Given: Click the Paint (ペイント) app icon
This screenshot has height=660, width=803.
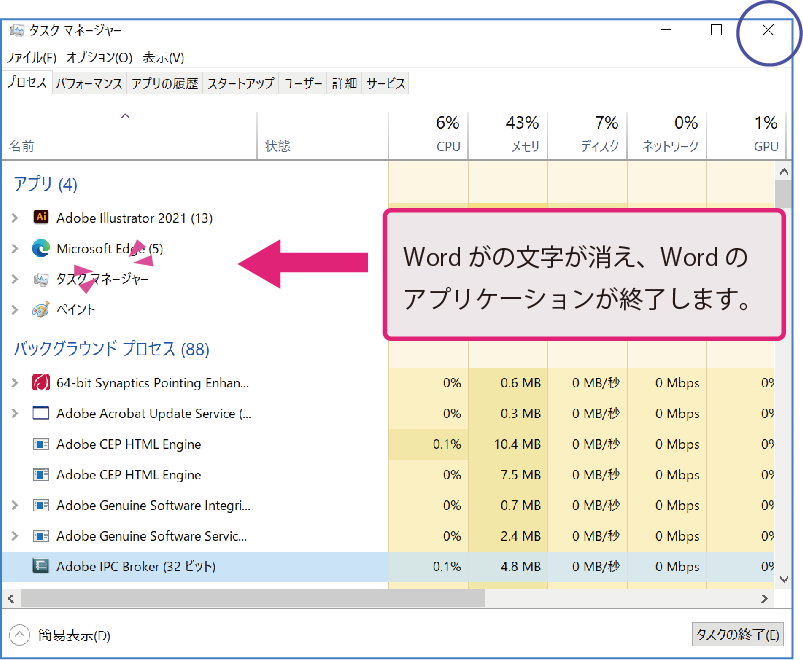Looking at the screenshot, I should click(x=41, y=310).
